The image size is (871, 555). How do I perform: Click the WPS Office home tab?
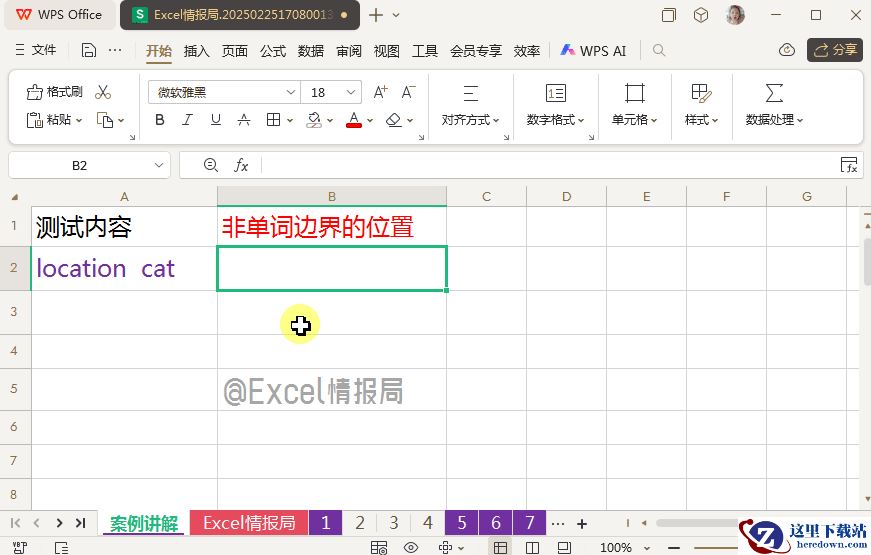(x=60, y=15)
